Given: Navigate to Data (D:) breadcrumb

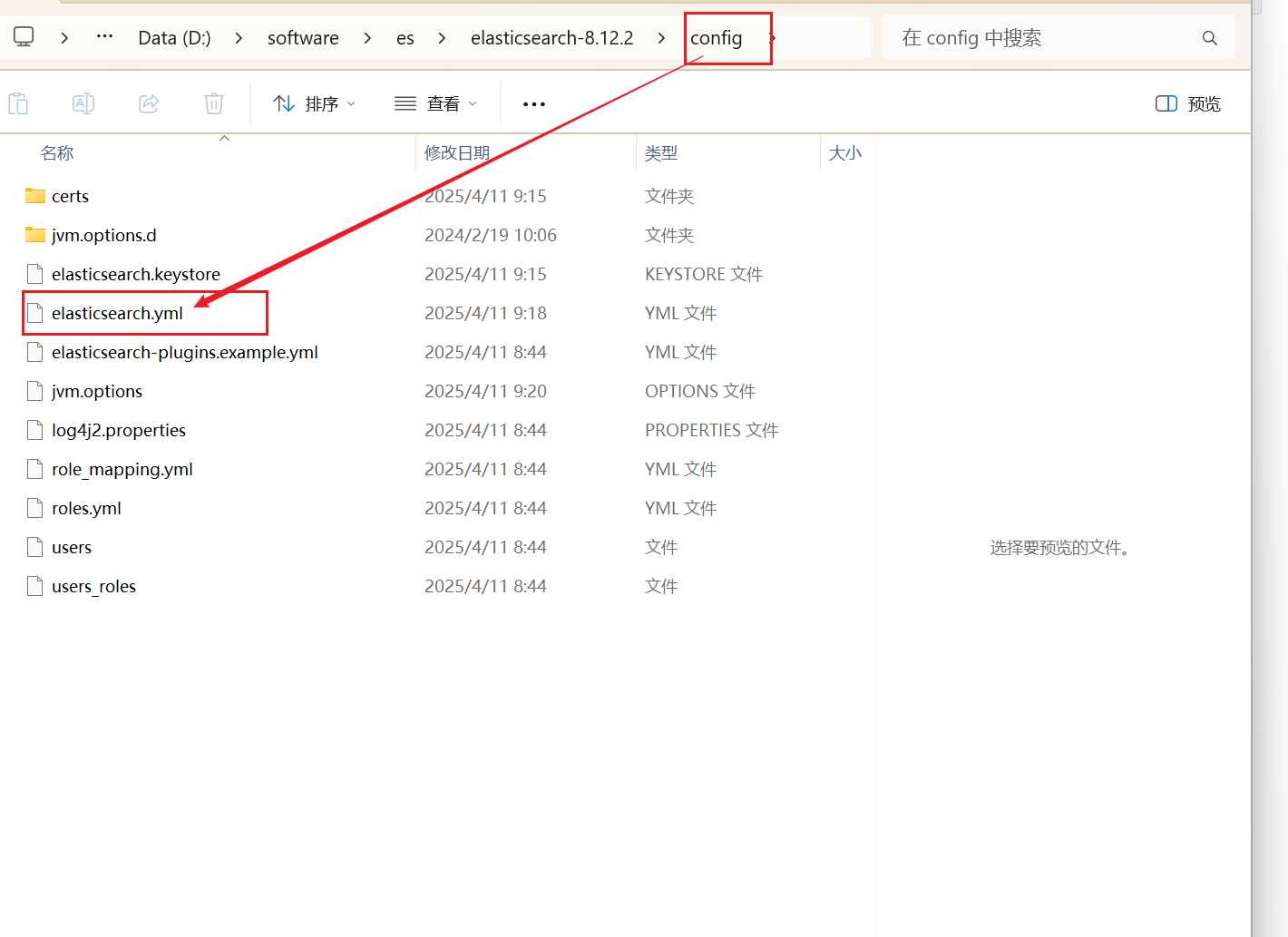Looking at the screenshot, I should (x=174, y=38).
